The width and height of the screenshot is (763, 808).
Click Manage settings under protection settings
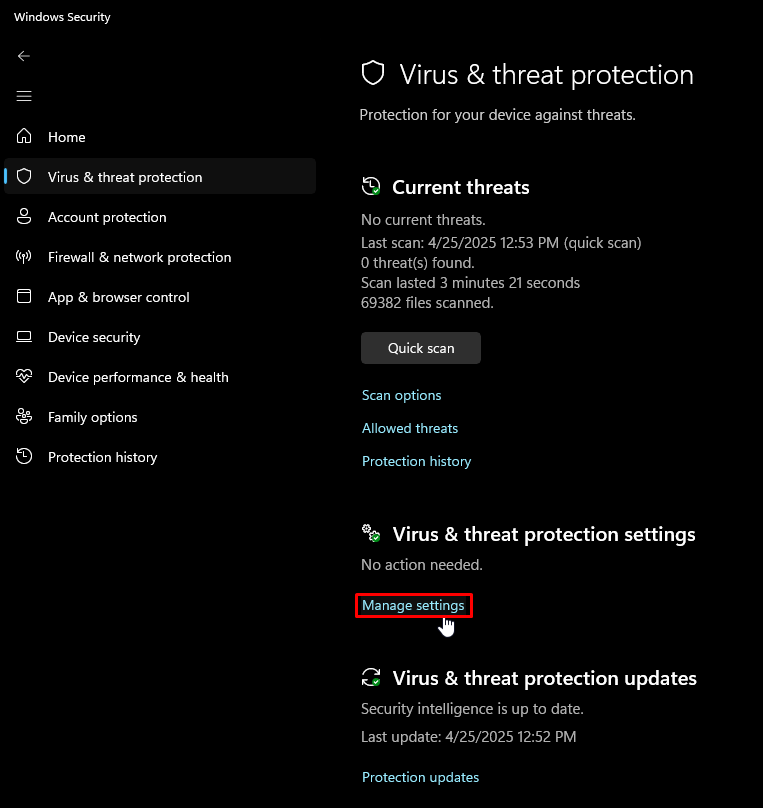(x=413, y=605)
